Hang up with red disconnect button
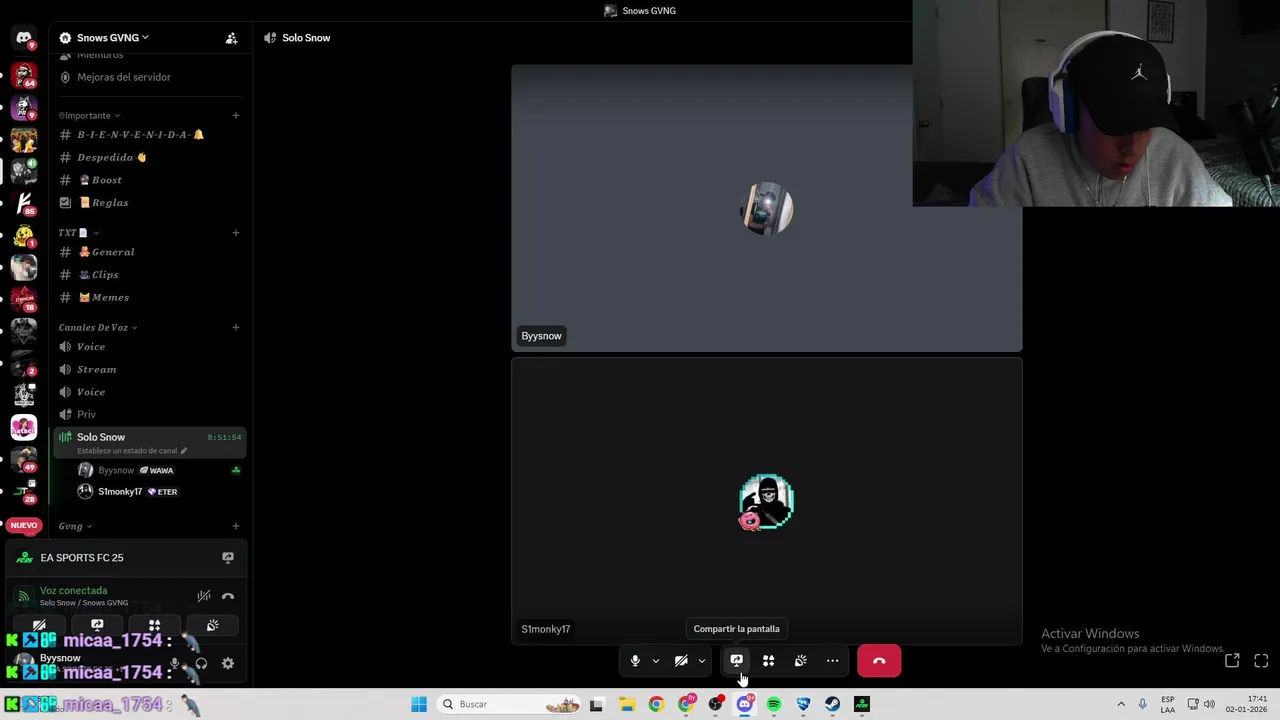 point(879,661)
